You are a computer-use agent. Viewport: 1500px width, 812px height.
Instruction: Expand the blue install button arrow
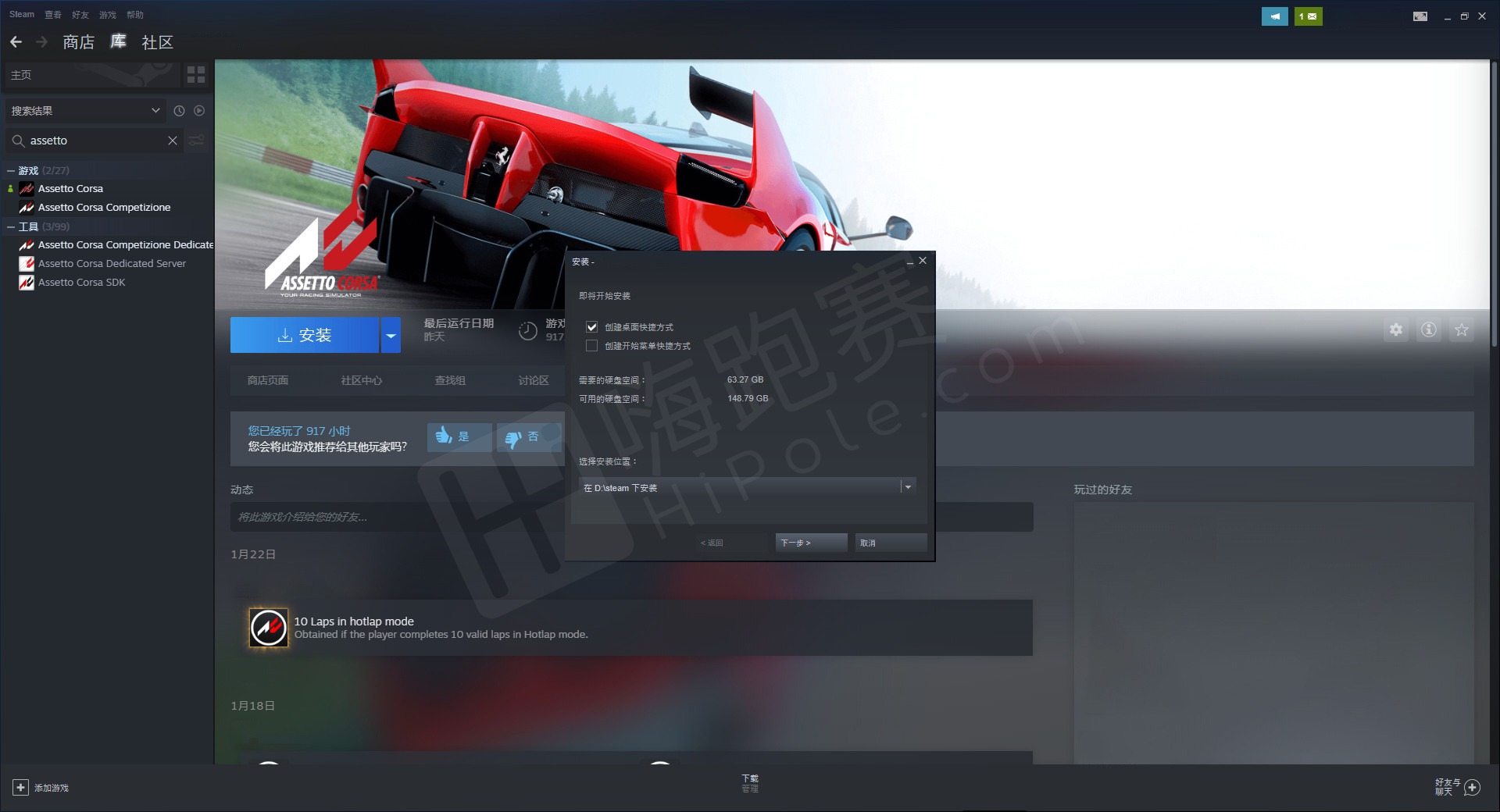391,335
